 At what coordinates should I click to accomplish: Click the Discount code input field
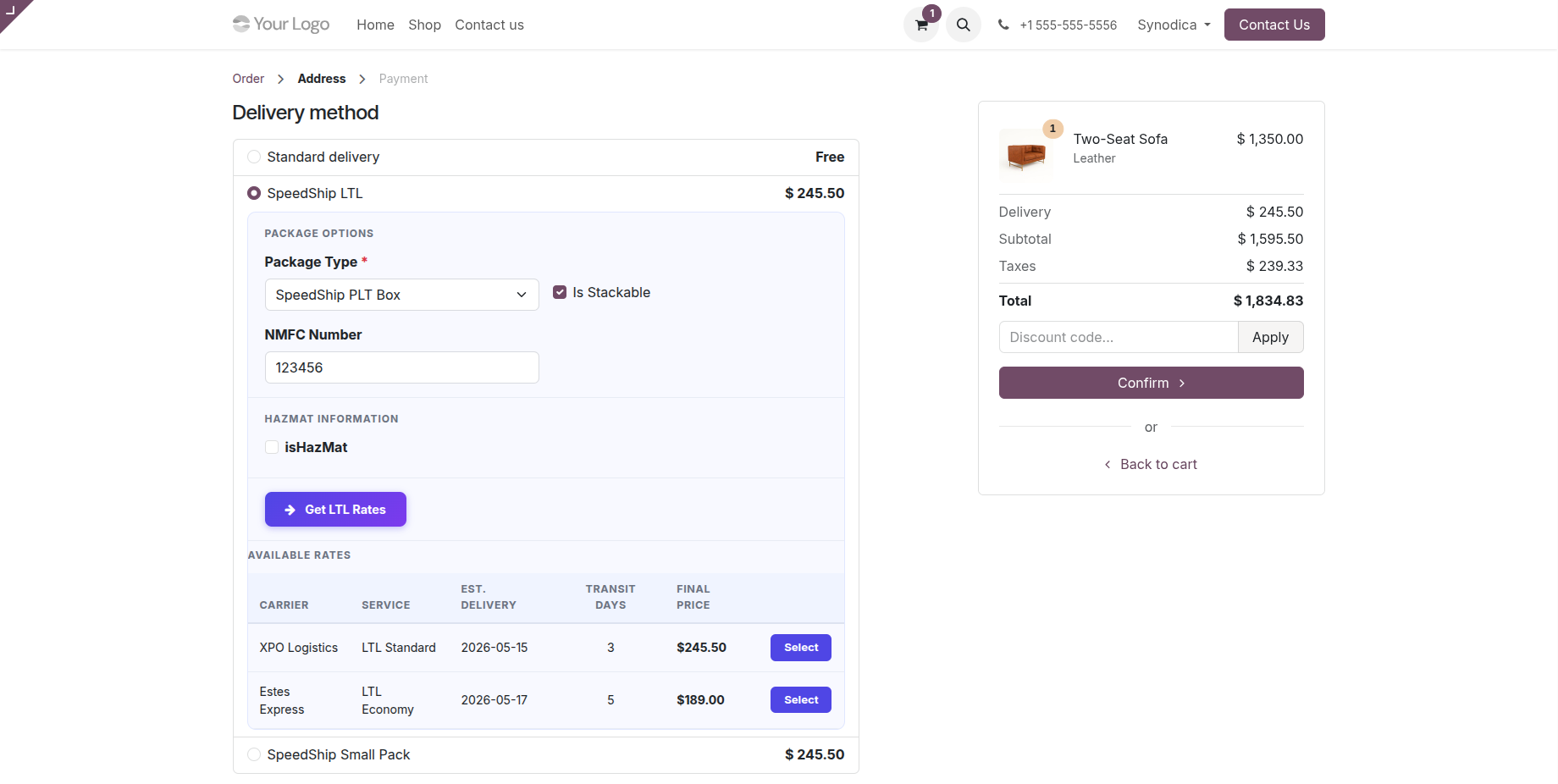[1119, 338]
